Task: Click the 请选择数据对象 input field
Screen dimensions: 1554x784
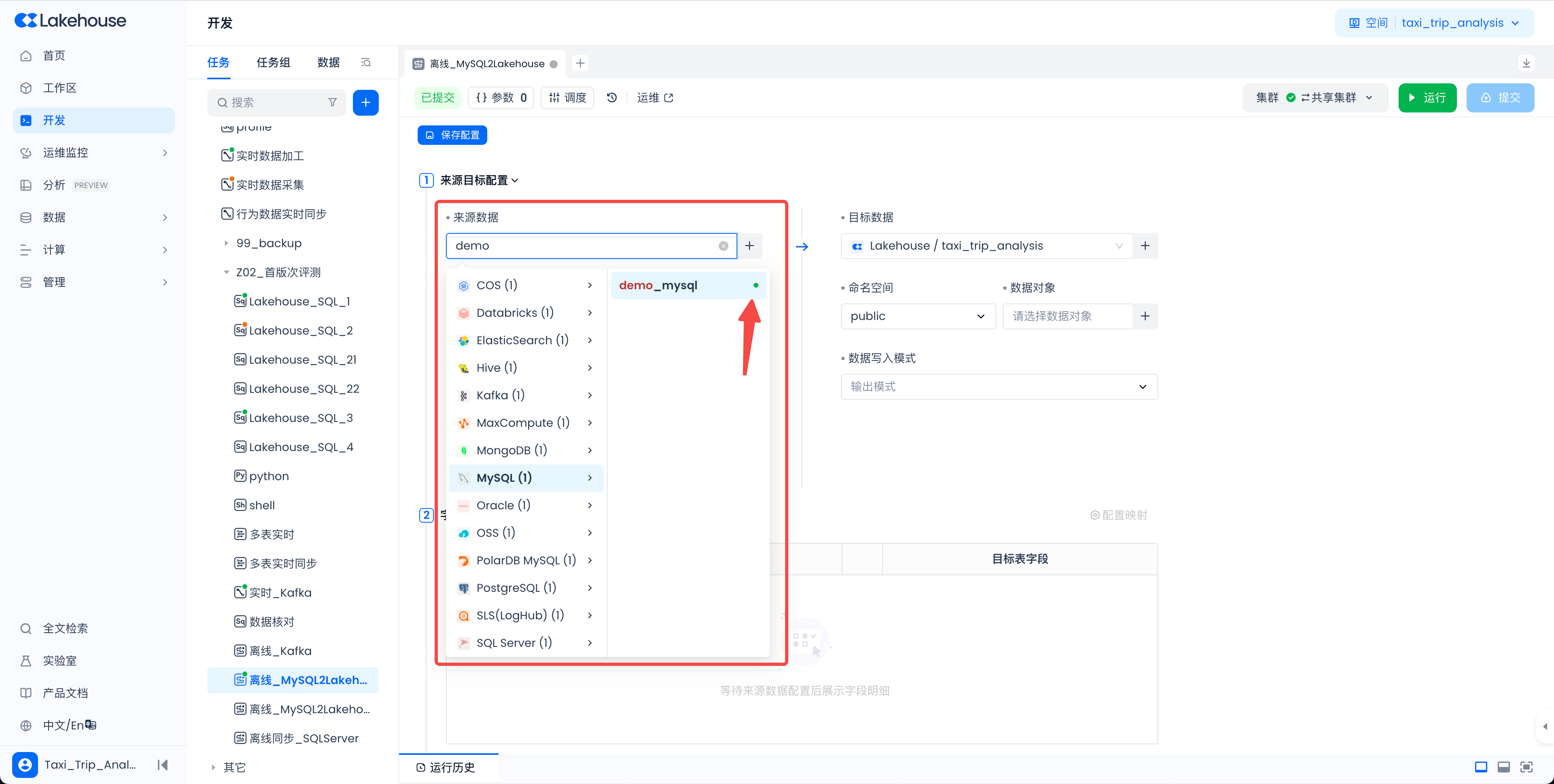Action: (x=1068, y=317)
